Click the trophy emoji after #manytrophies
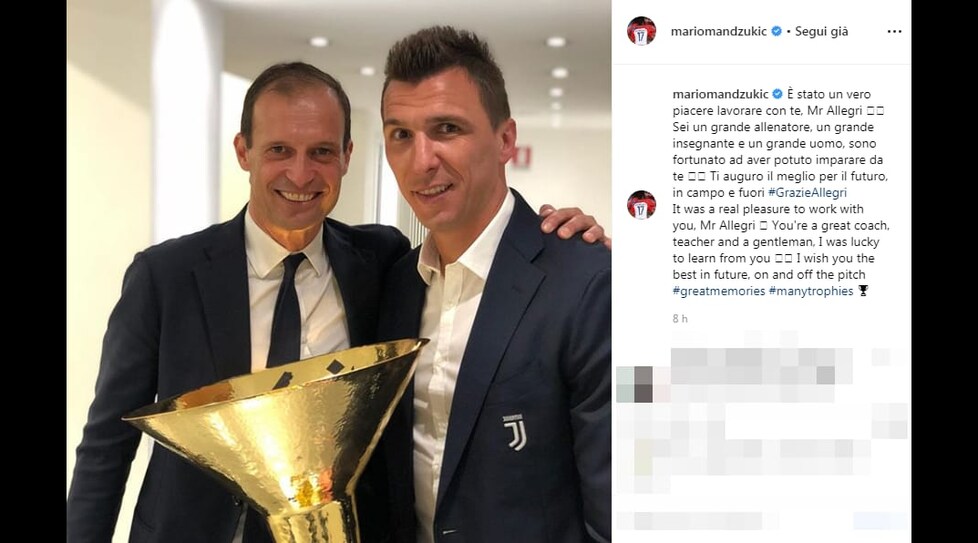 (x=863, y=291)
